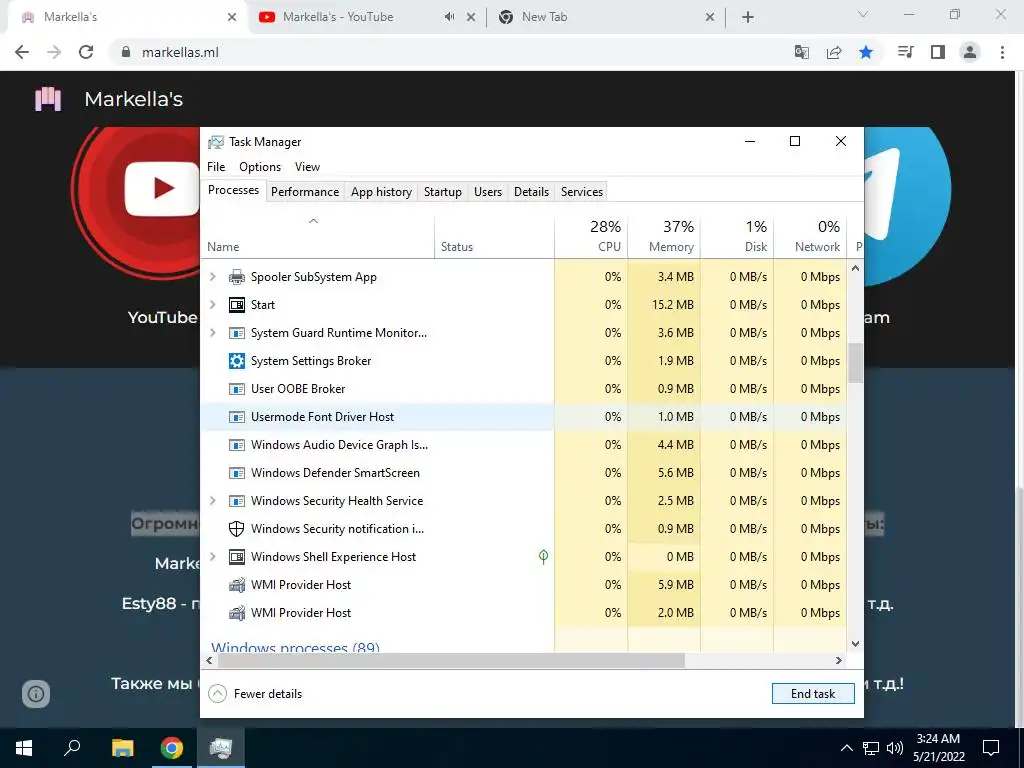The width and height of the screenshot is (1024, 768).
Task: Open Chrome tab search dropdown
Action: coord(863,15)
